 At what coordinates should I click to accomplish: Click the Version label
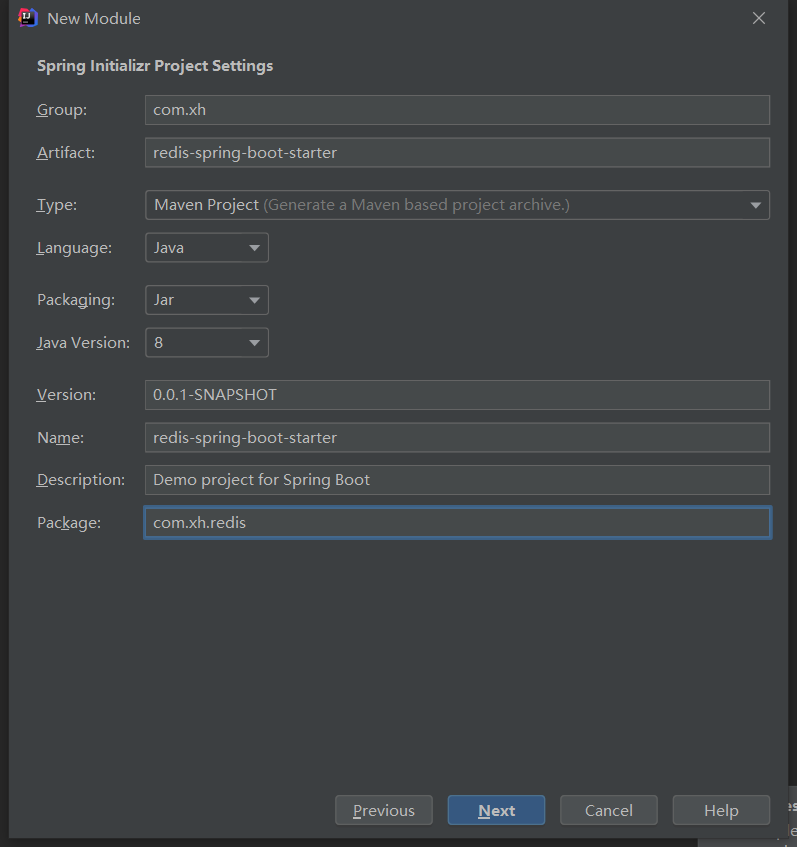[66, 395]
